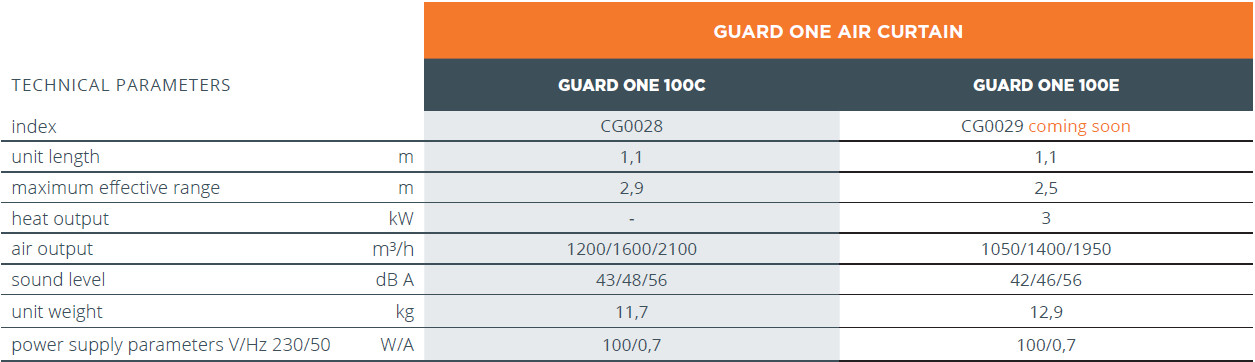The height and width of the screenshot is (362, 1255).
Task: Click the heat output value 3 for 100E
Action: [x=1046, y=218]
